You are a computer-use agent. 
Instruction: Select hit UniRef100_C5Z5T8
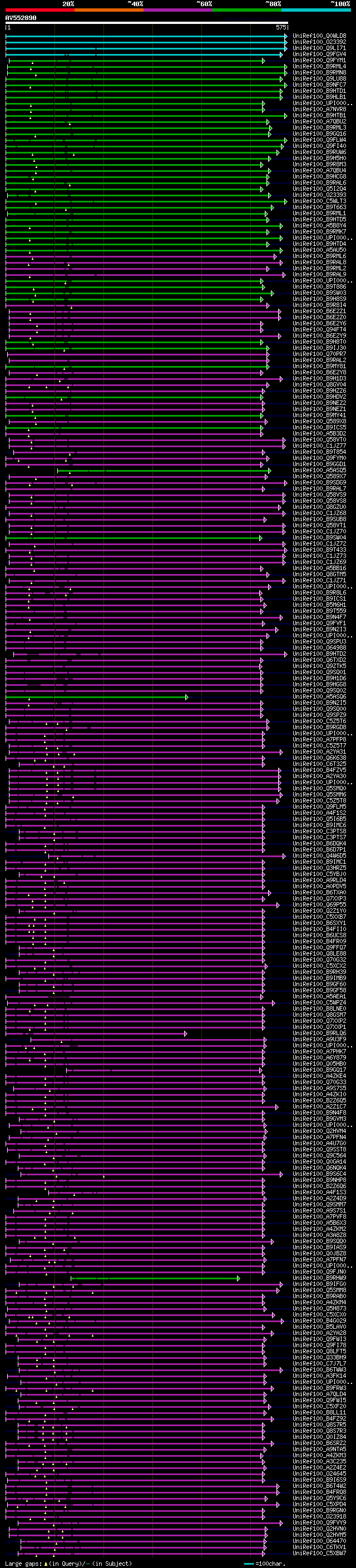pyautogui.click(x=319, y=801)
